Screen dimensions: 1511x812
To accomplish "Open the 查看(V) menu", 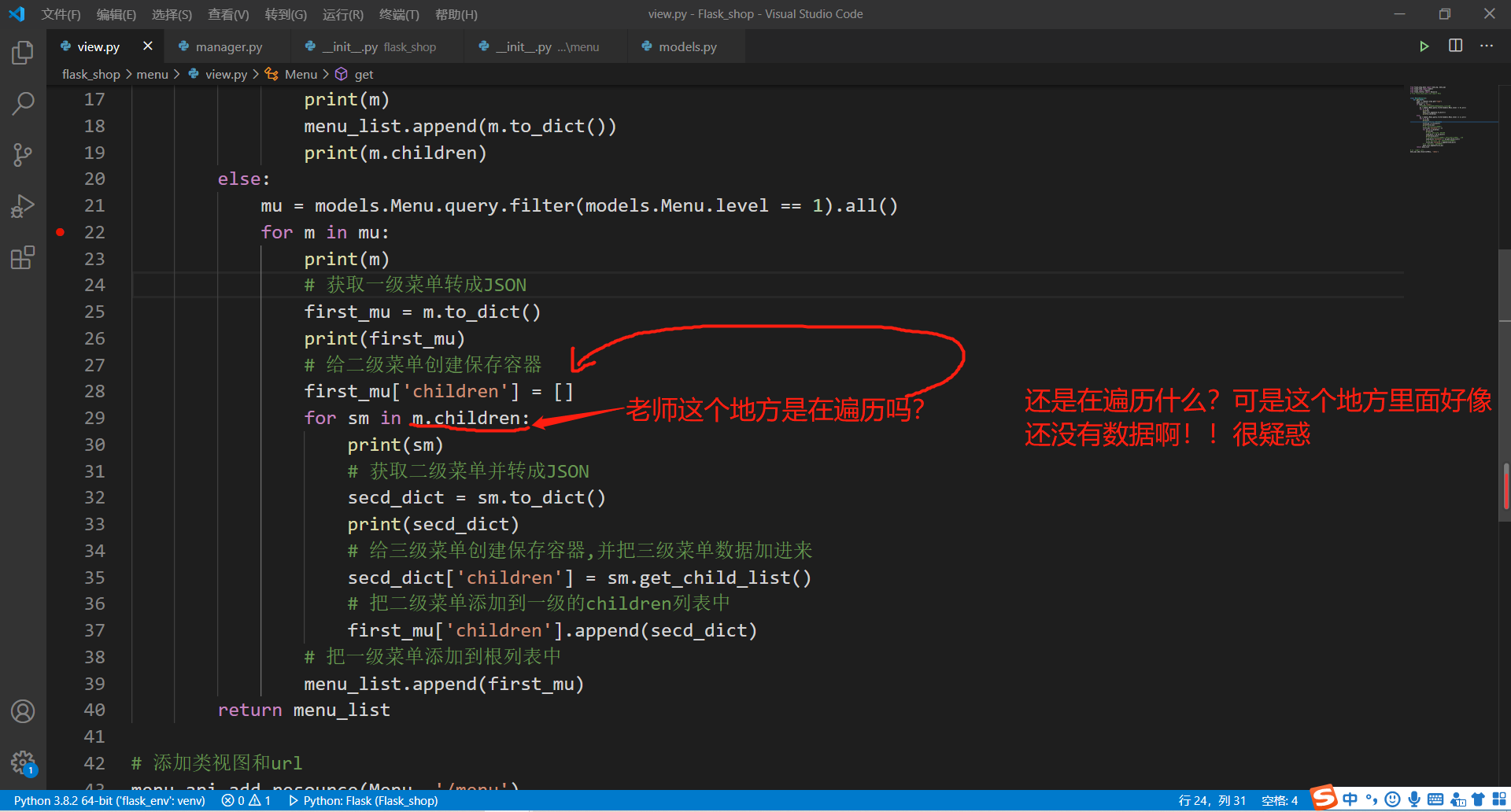I will coord(228,14).
